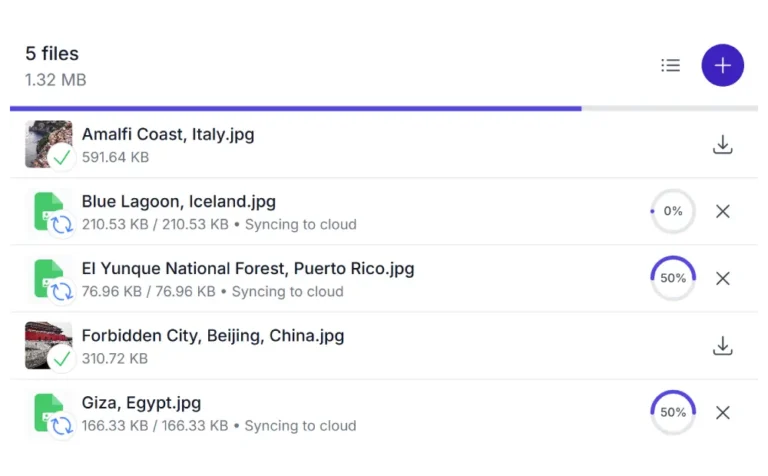This screenshot has height=476, width=768.
Task: Open the Amalfi Coast photo thumbnail
Action: (48, 144)
